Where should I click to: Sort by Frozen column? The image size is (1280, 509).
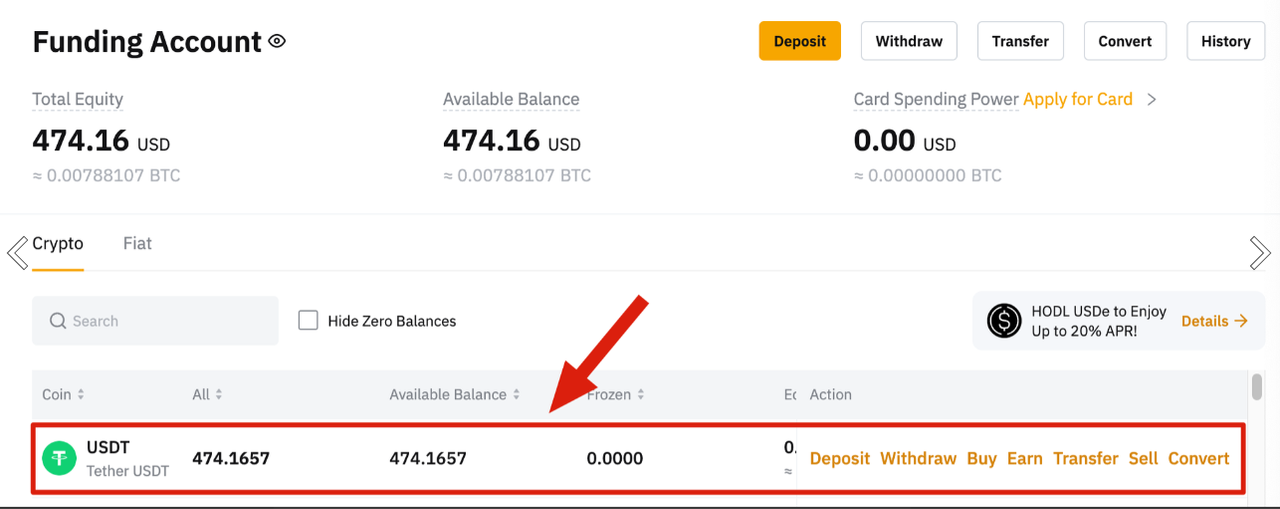[616, 395]
